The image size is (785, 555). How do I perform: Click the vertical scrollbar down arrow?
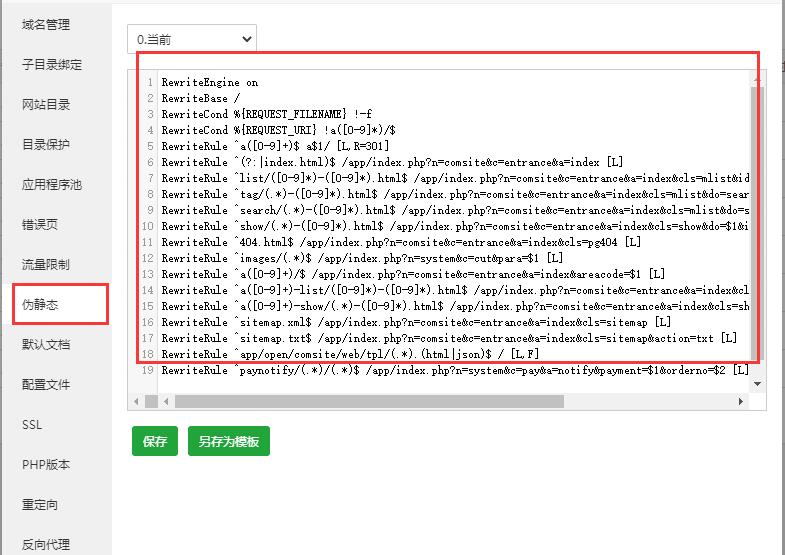click(x=757, y=384)
